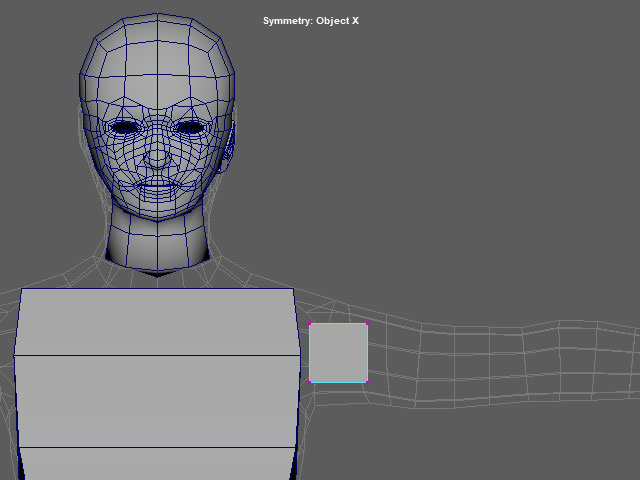640x480 pixels.
Task: Select the top-left vertex of the small square
Action: pyautogui.click(x=310, y=324)
